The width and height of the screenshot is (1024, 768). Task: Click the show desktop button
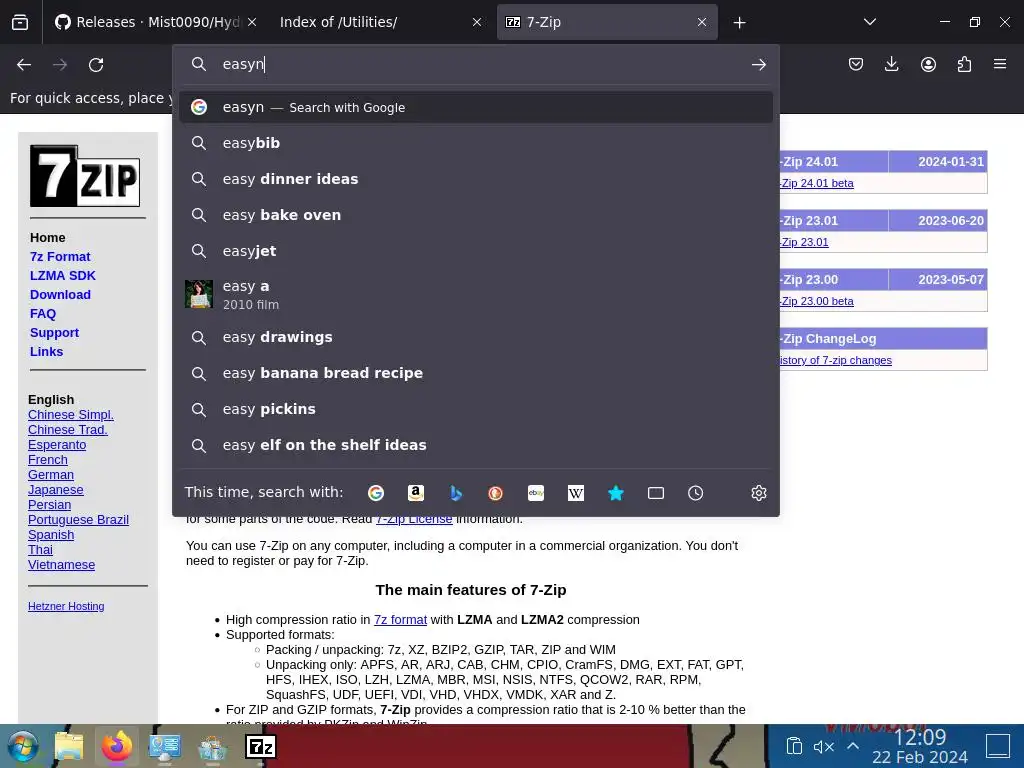click(998, 746)
